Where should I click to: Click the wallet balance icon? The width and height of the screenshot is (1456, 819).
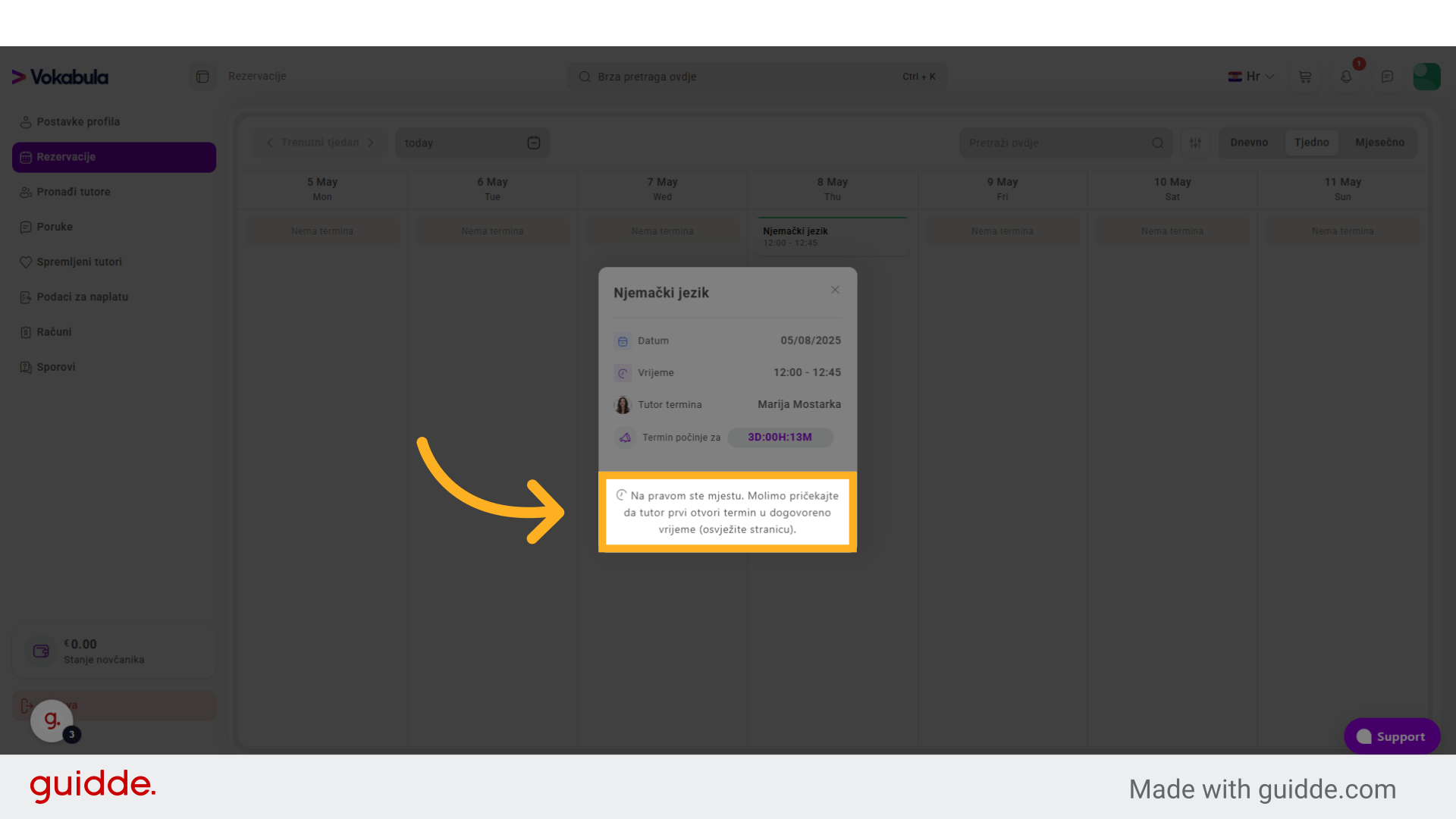[x=41, y=651]
